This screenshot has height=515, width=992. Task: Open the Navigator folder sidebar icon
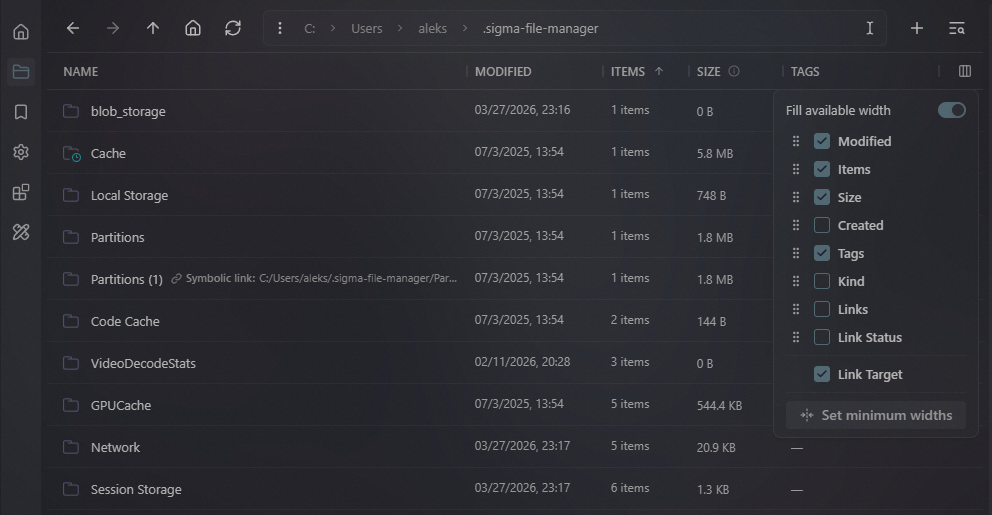click(x=21, y=71)
